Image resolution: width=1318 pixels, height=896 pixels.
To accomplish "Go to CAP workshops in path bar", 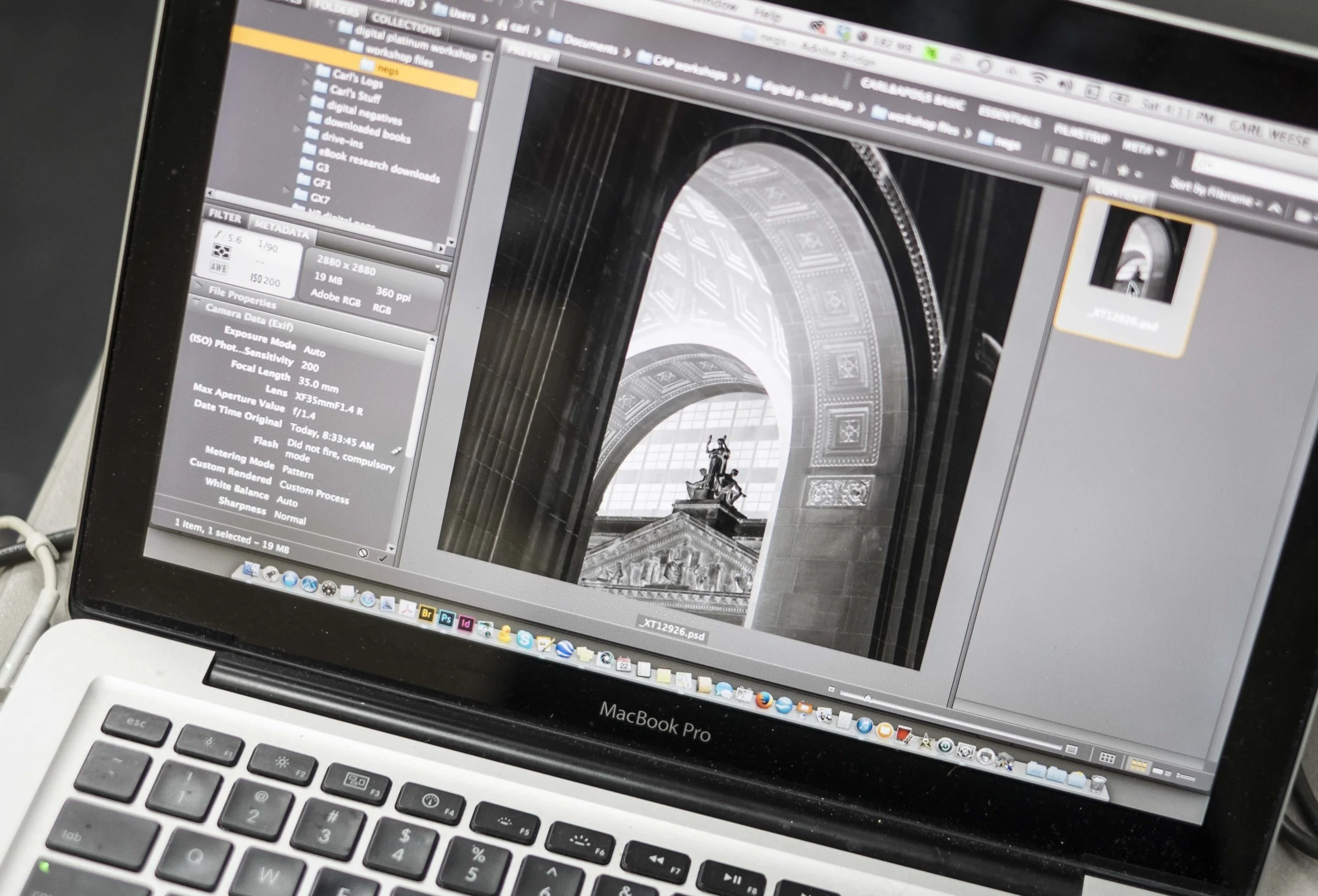I will (682, 67).
